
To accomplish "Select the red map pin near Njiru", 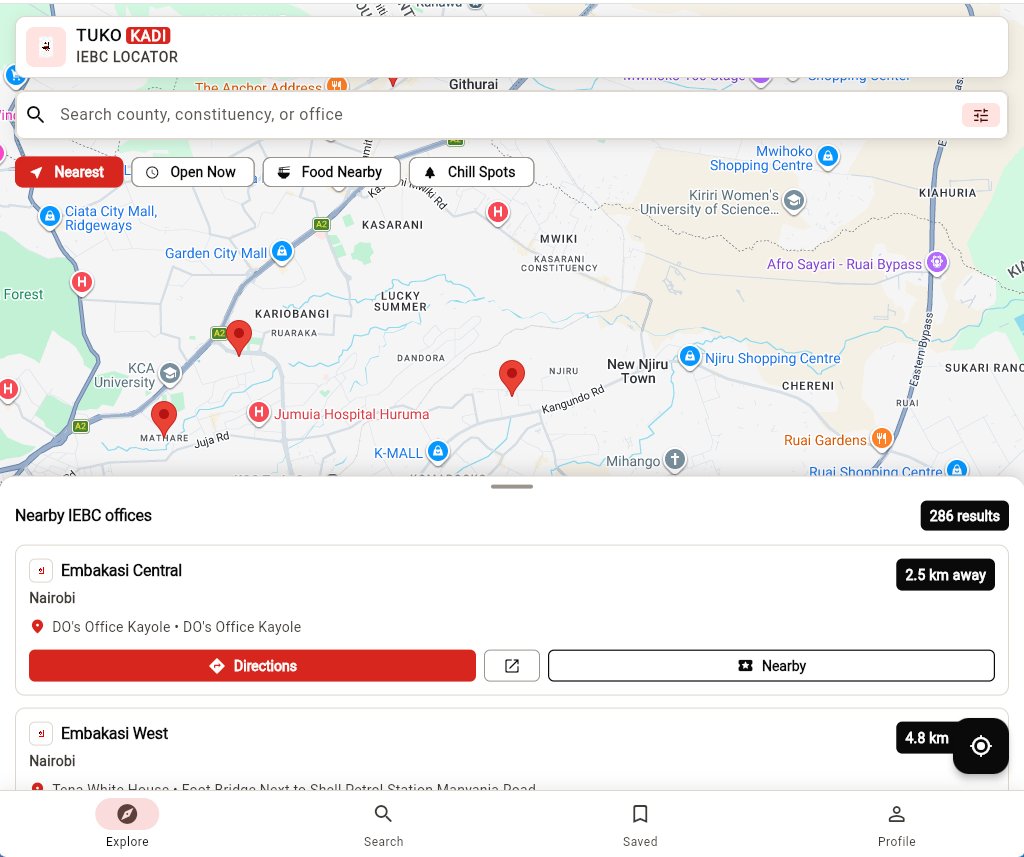I will point(512,377).
